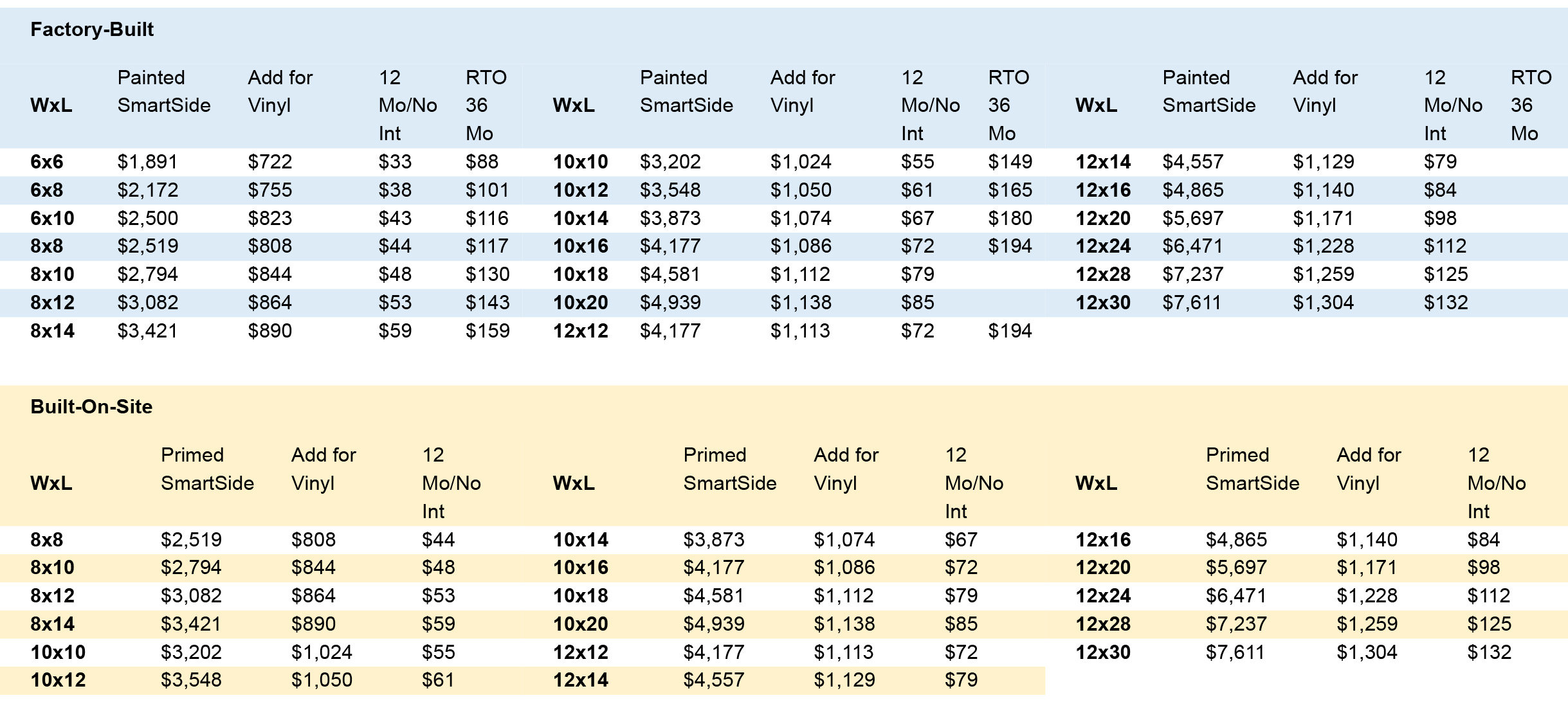Click the $722 Add for Vinyl value
This screenshot has height=702, width=1568.
click(x=270, y=162)
